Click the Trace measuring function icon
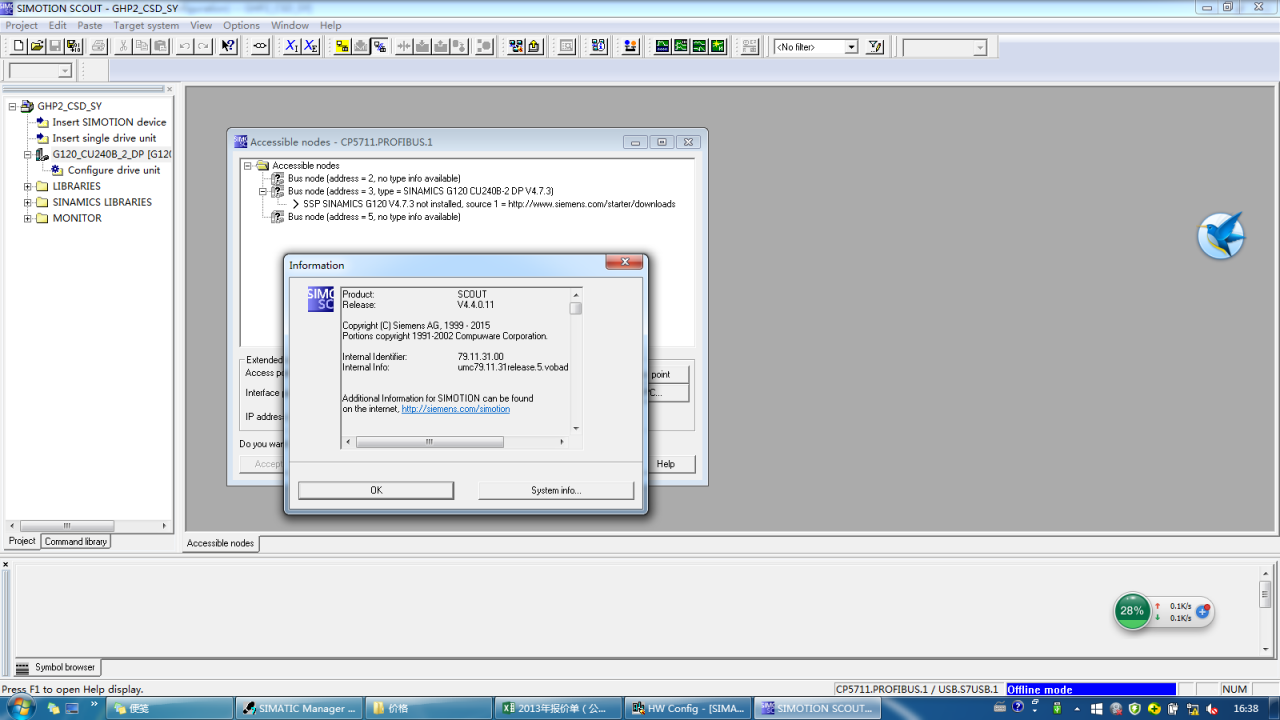 point(662,46)
